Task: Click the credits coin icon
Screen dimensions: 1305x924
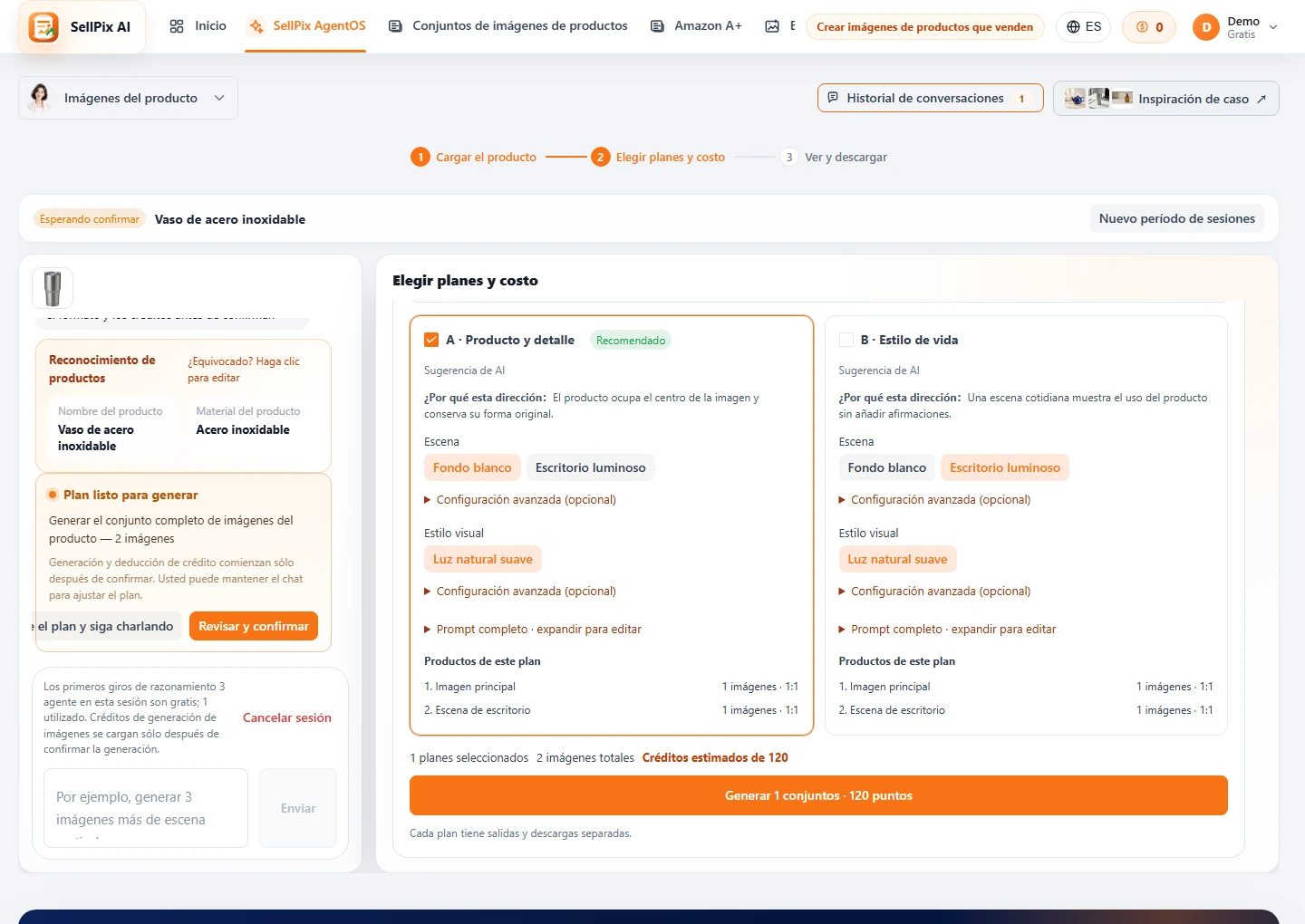Action: pyautogui.click(x=1142, y=27)
